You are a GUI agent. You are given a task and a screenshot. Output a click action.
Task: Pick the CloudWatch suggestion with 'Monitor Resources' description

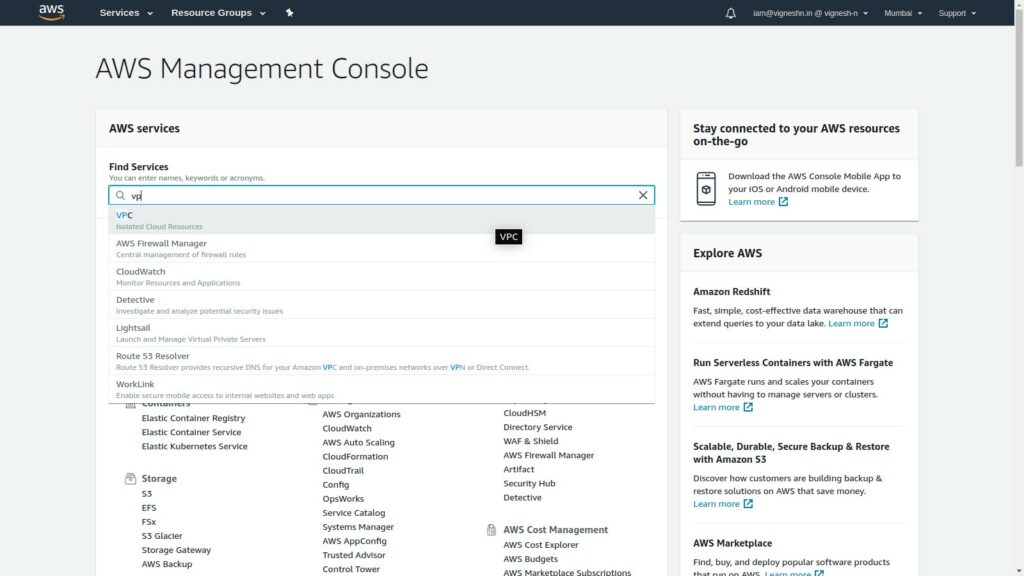381,276
